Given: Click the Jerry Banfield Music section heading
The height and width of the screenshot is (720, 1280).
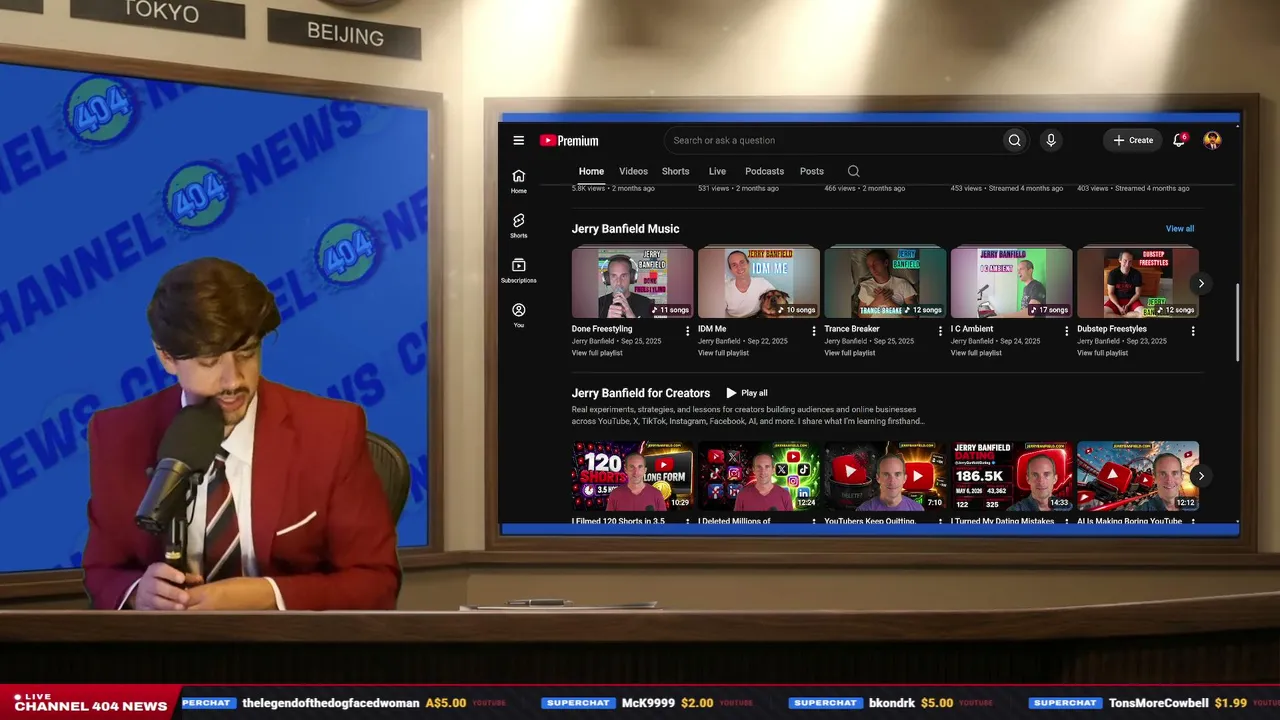Looking at the screenshot, I should click(x=625, y=229).
